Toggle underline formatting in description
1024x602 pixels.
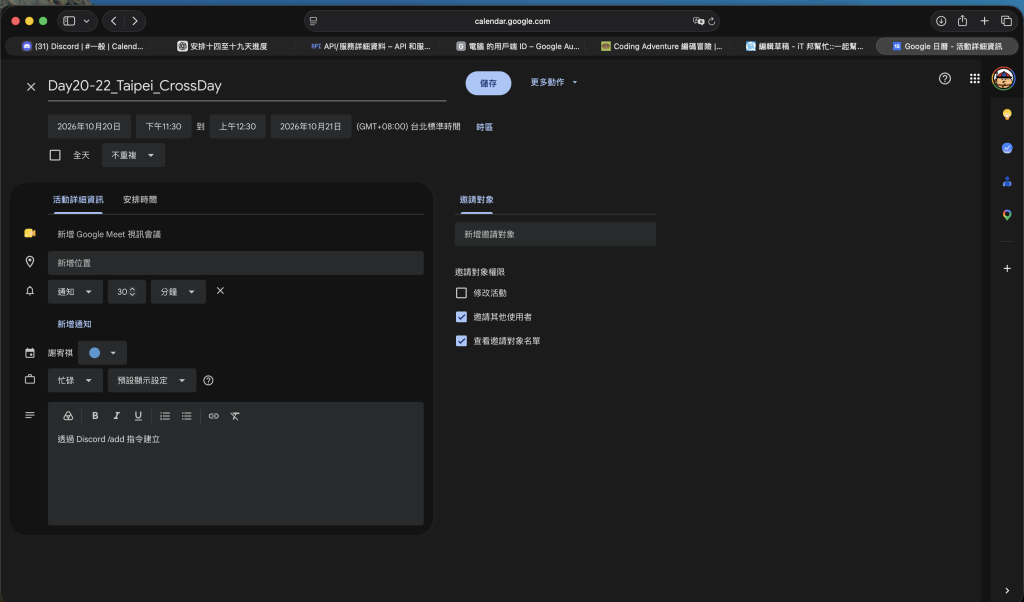(x=138, y=416)
